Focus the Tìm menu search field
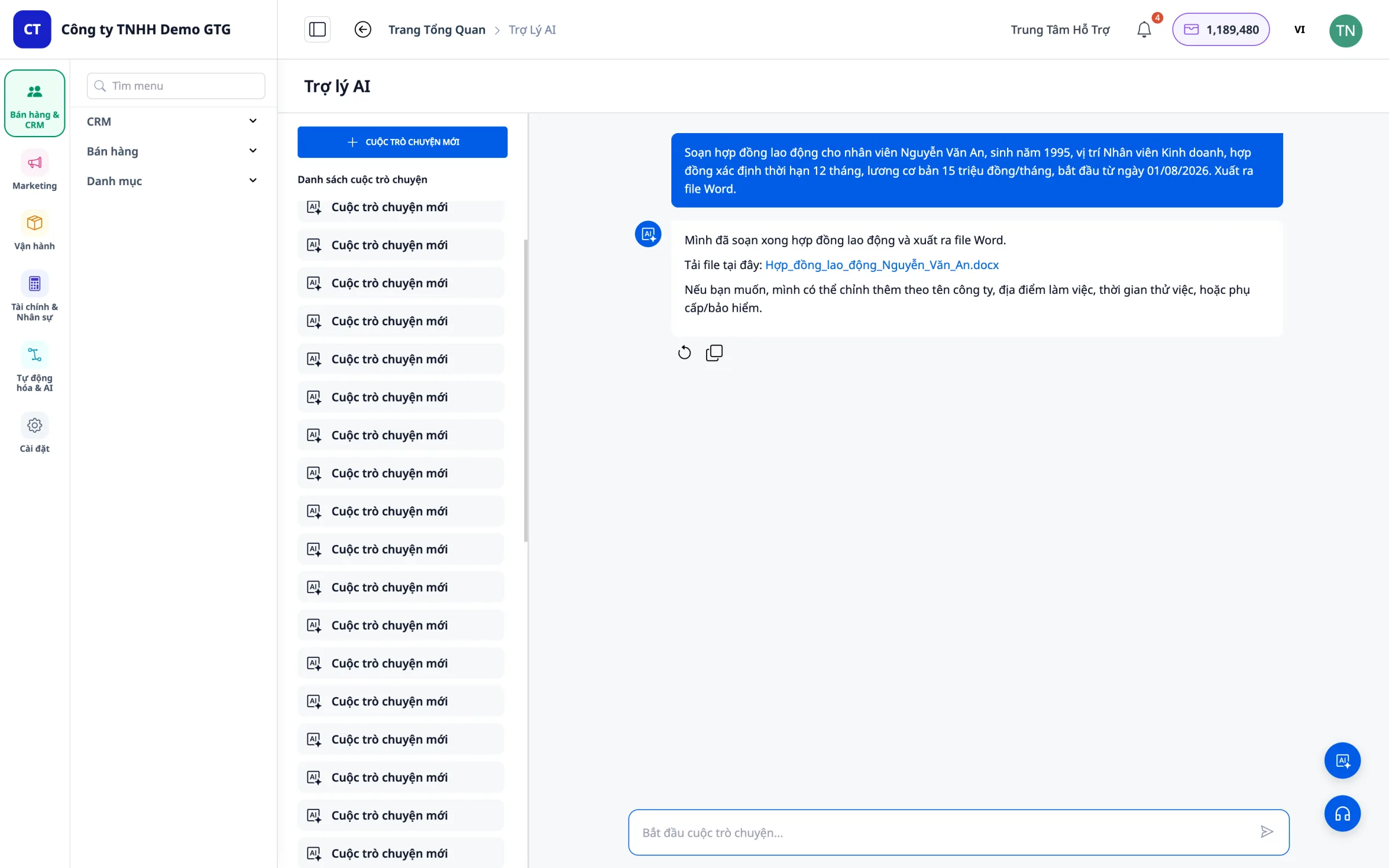Image resolution: width=1389 pixels, height=868 pixels. click(176, 86)
